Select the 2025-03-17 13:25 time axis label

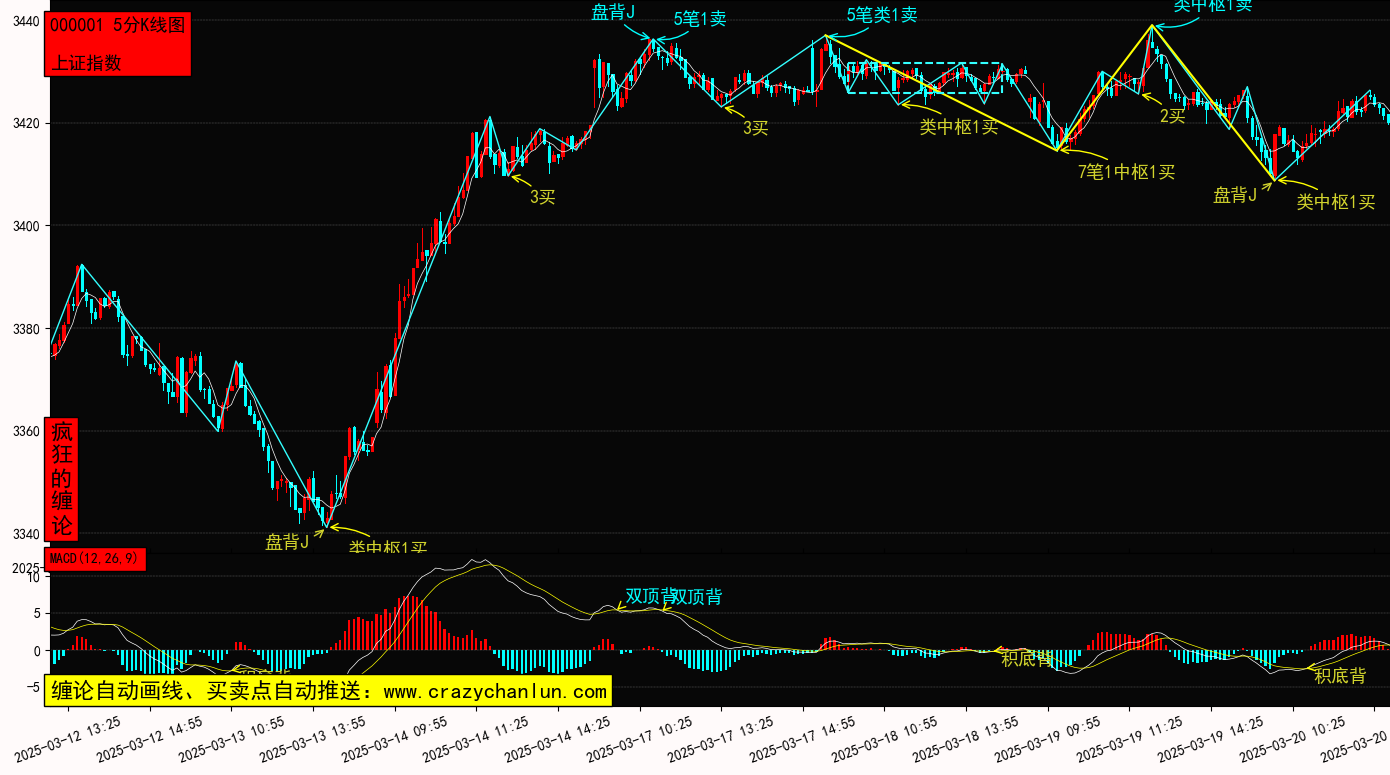click(722, 739)
